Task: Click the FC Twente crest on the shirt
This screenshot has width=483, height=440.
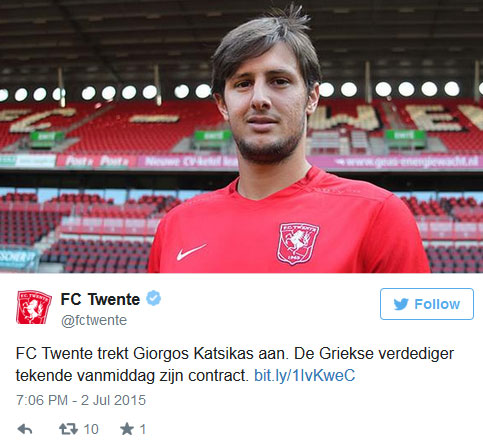Action: tap(298, 244)
